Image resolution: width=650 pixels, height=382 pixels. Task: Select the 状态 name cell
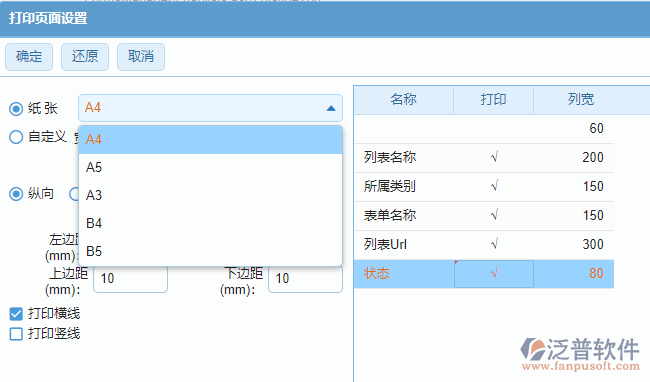[x=404, y=273]
